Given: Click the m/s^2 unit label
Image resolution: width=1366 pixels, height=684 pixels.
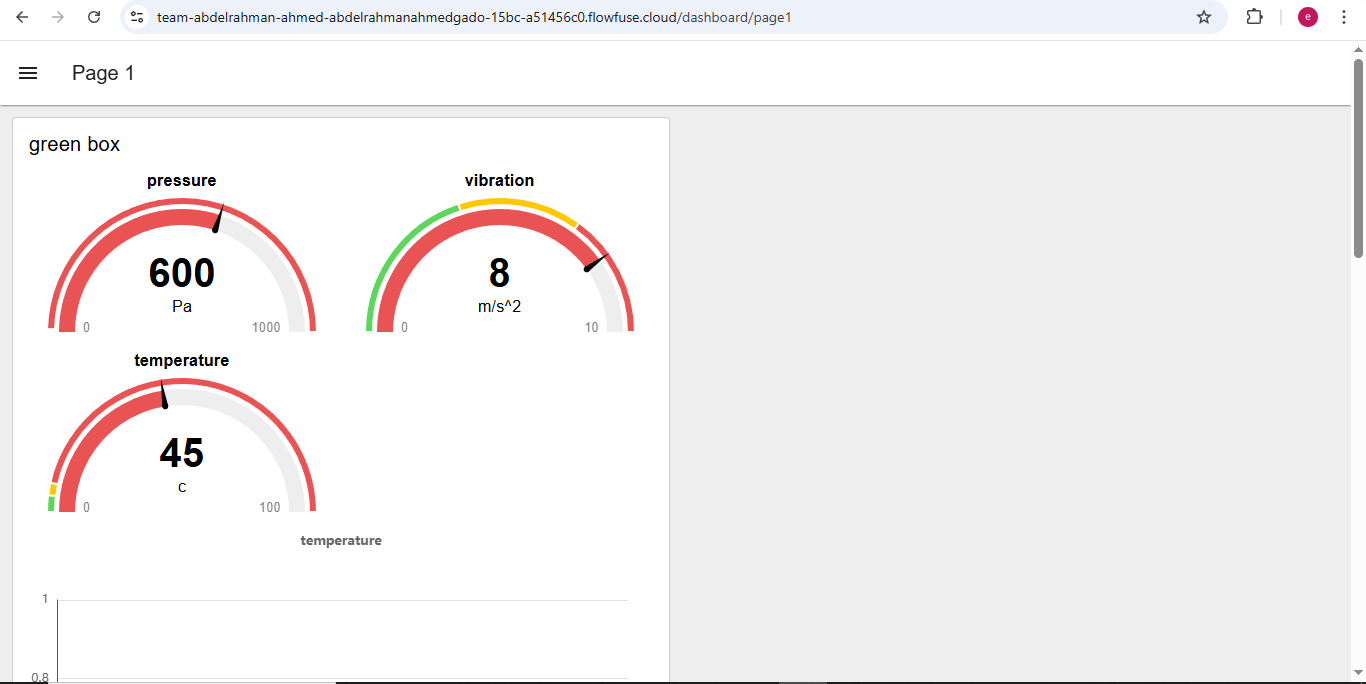Looking at the screenshot, I should click(x=499, y=306).
